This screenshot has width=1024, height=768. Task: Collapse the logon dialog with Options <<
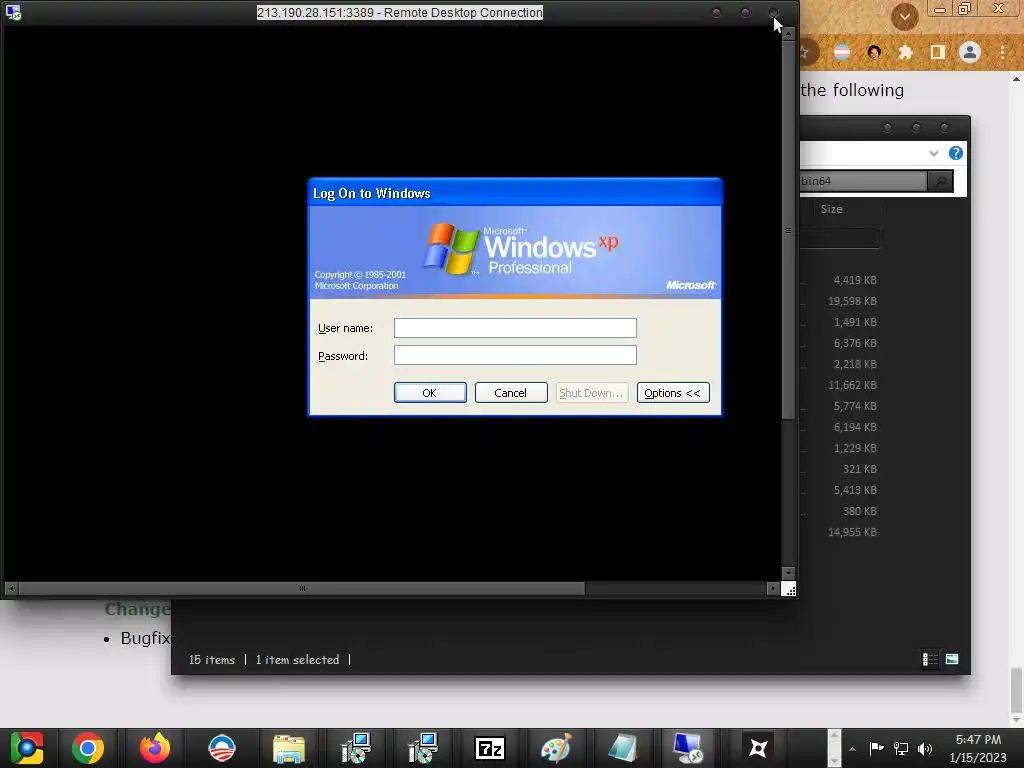coord(673,392)
